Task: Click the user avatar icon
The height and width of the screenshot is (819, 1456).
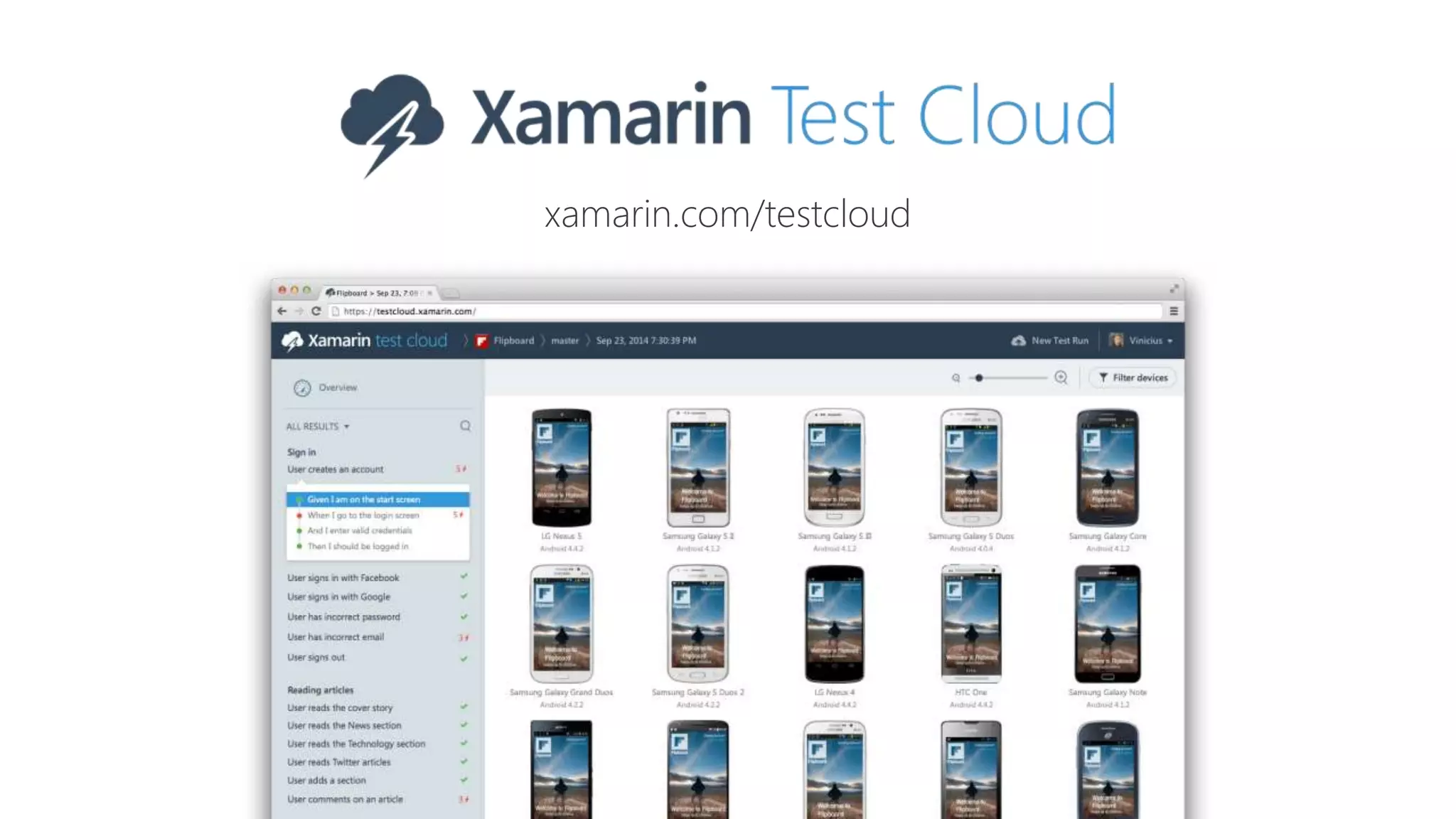Action: (x=1116, y=340)
